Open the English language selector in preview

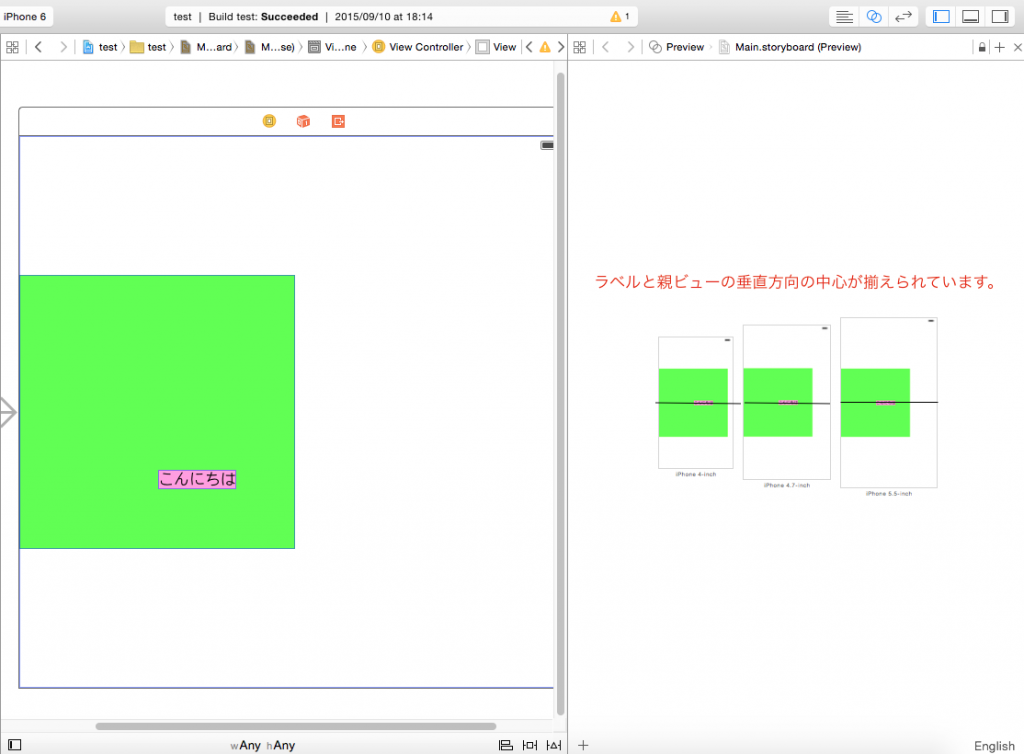[x=993, y=745]
